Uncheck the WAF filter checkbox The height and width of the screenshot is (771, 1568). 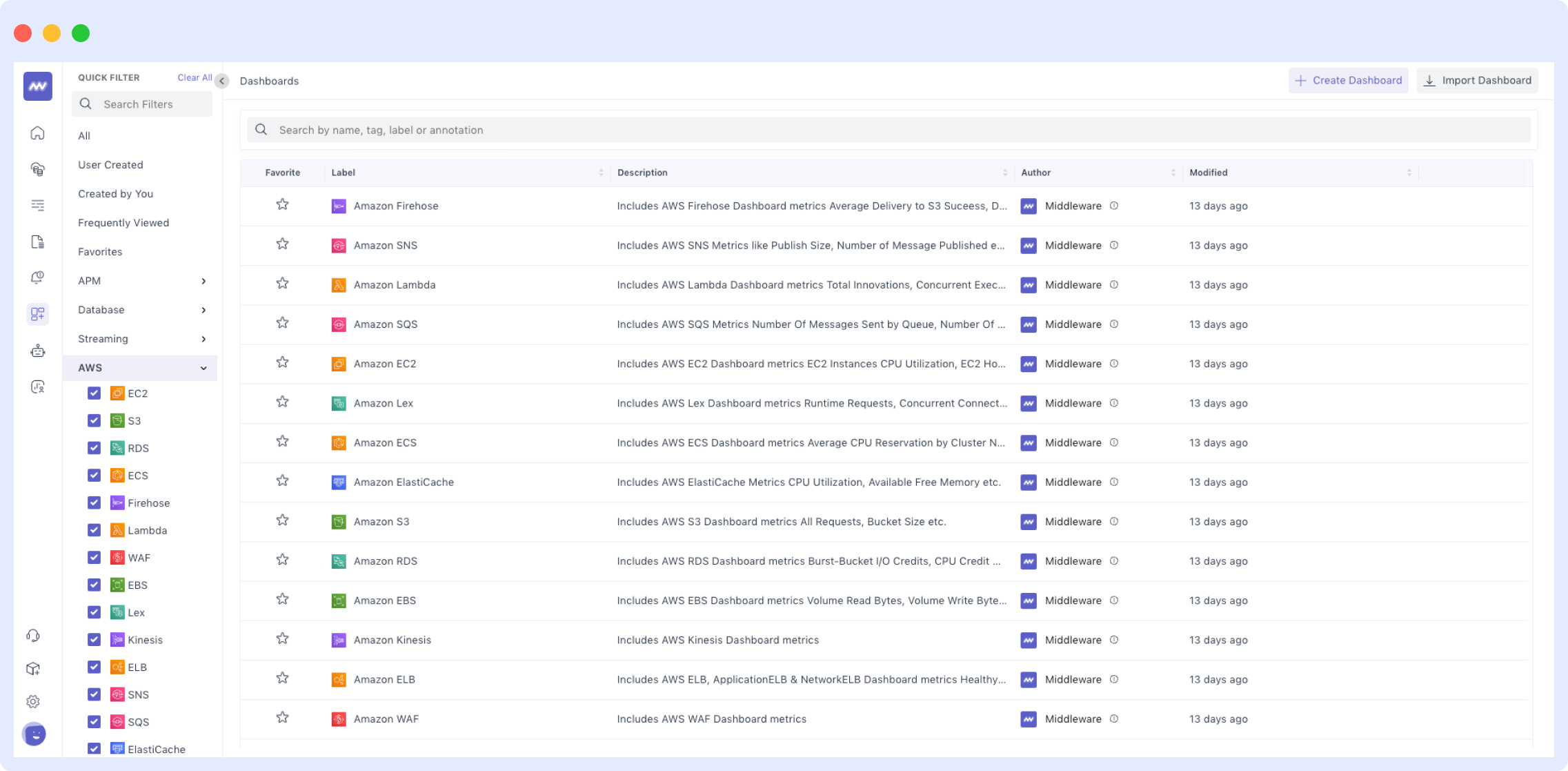tap(95, 558)
